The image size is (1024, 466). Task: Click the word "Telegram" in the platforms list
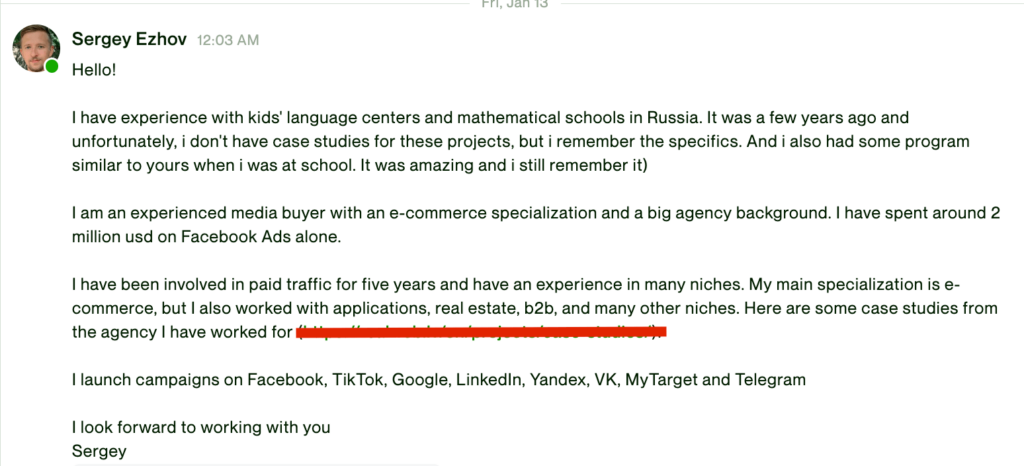(x=769, y=380)
